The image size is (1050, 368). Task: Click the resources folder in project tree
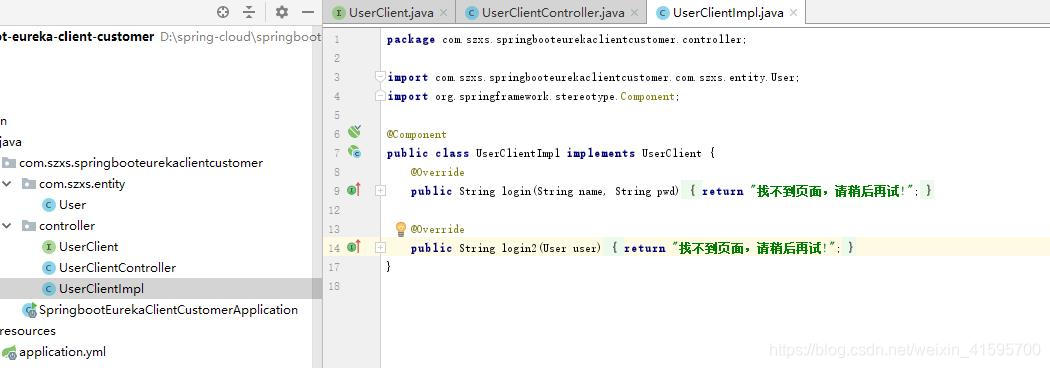[27, 331]
